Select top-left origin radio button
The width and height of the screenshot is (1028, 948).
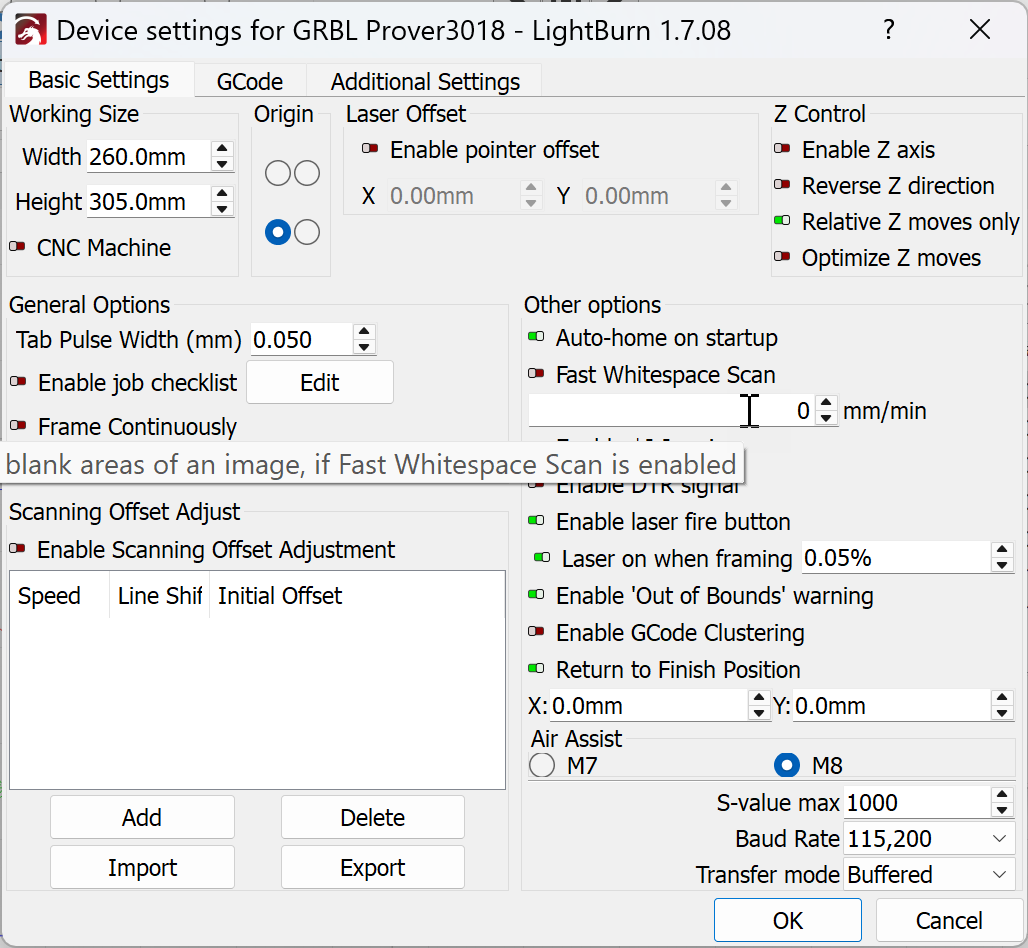pos(278,173)
